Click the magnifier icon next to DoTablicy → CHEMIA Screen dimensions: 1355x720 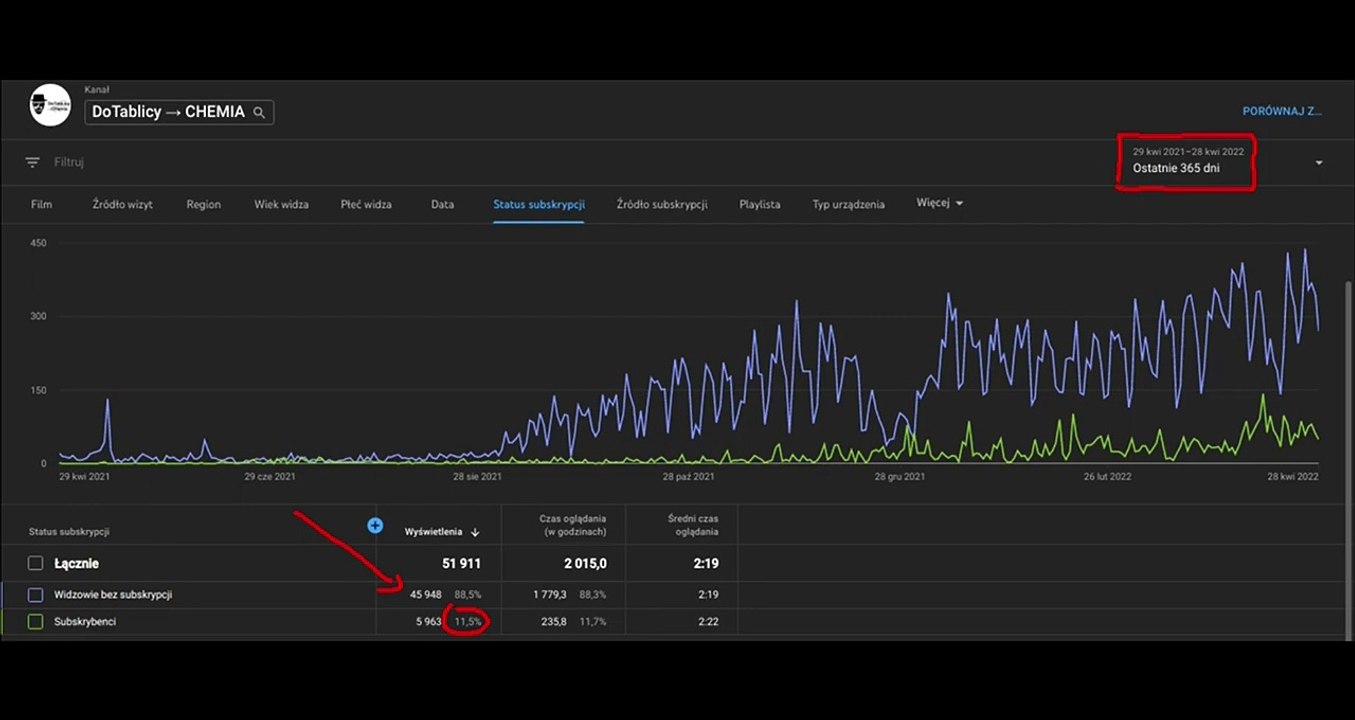(x=259, y=113)
